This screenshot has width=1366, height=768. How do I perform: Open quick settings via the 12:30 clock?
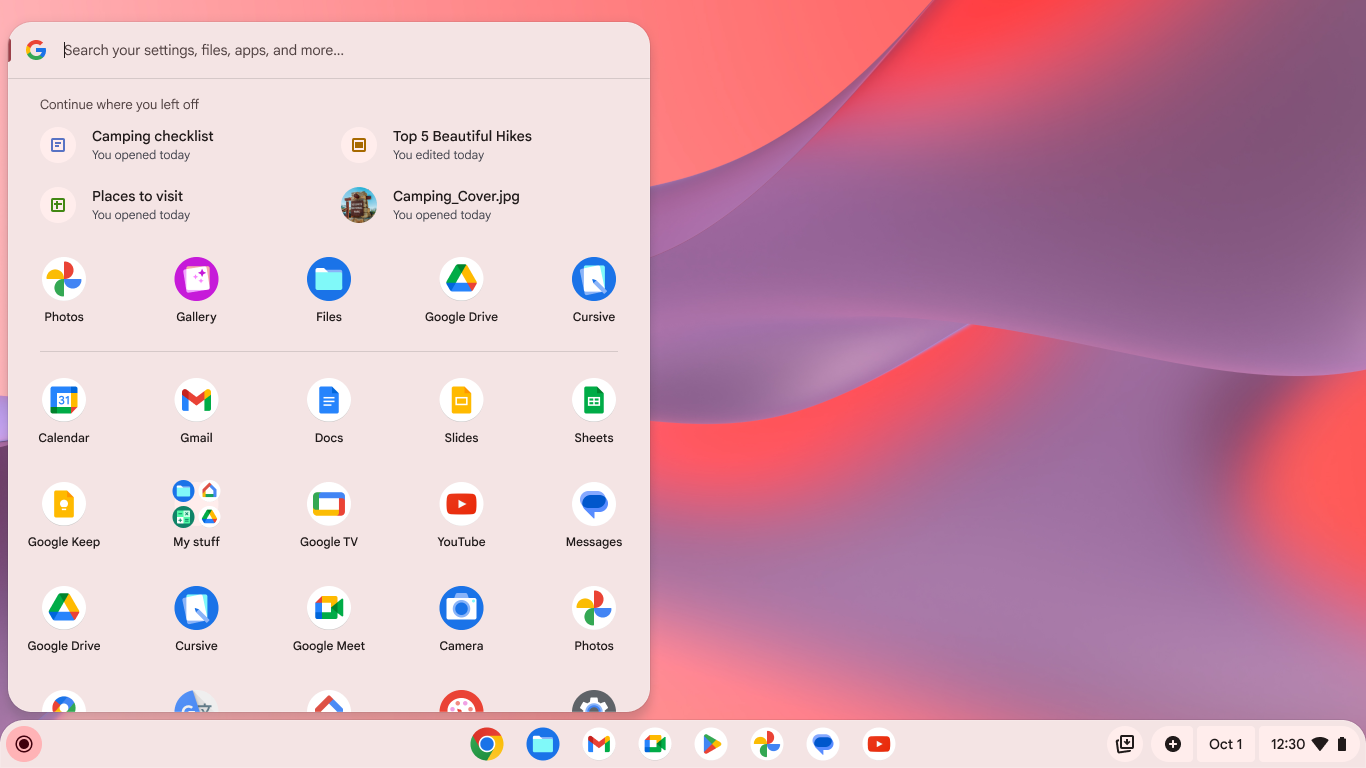point(1288,744)
